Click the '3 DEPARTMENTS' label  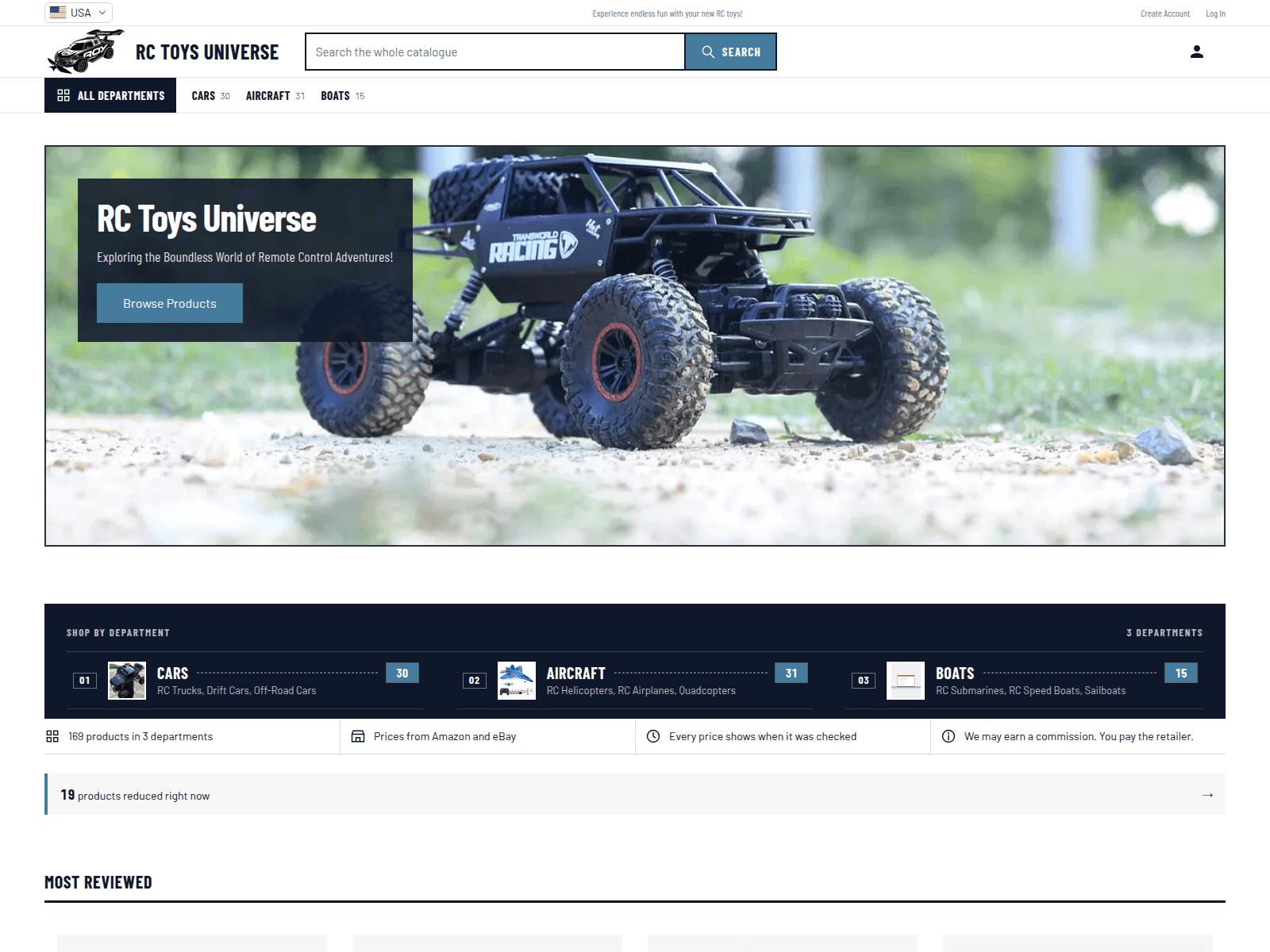[1164, 633]
